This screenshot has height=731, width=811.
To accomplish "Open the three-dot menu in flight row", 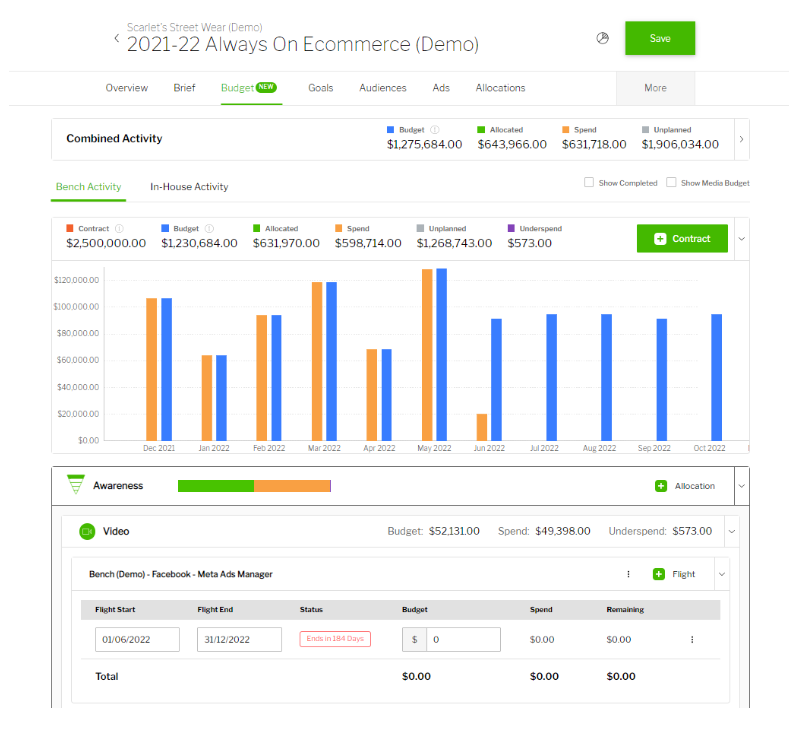I will (x=692, y=639).
